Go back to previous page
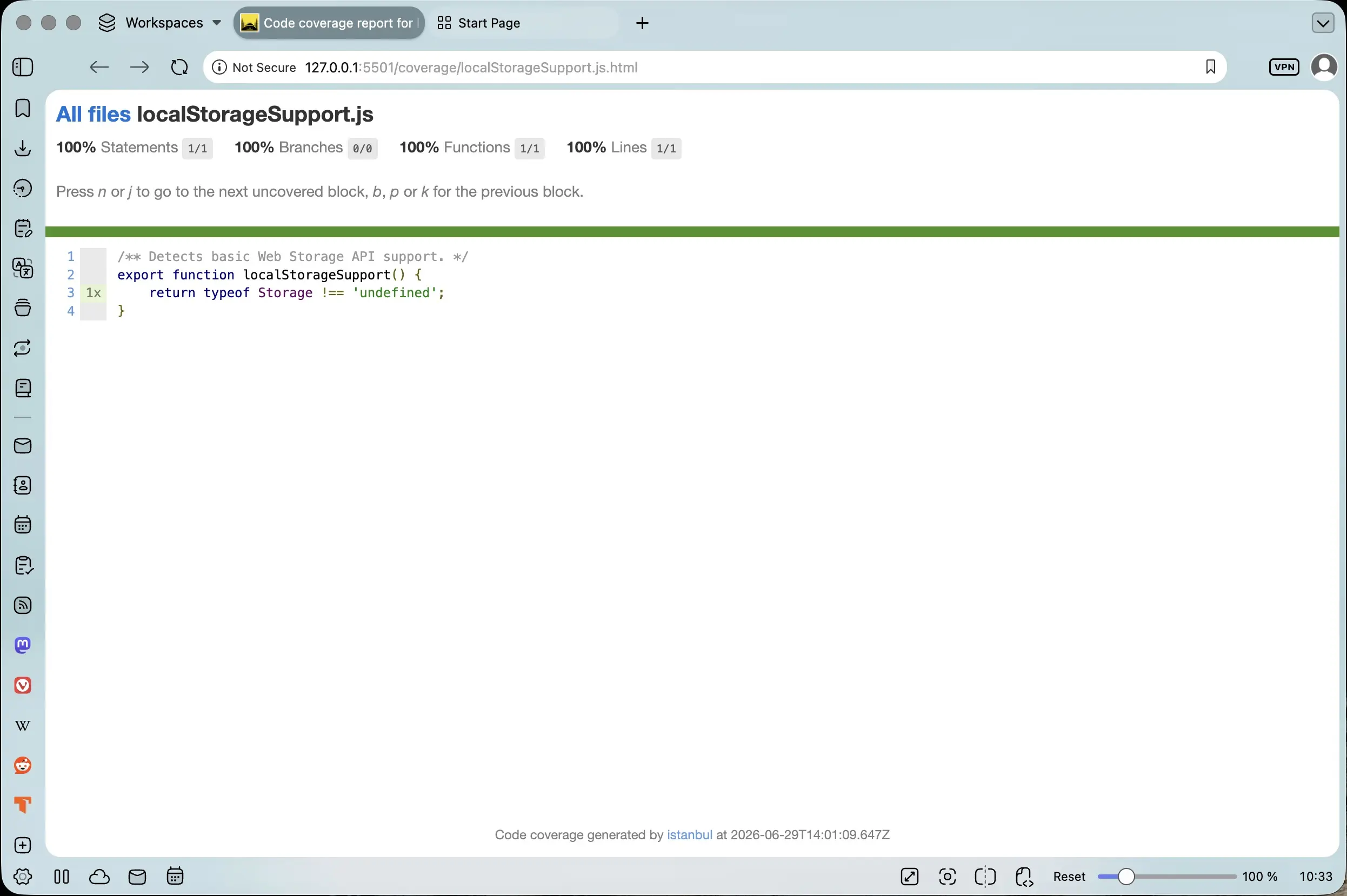The width and height of the screenshot is (1347, 896). point(99,68)
